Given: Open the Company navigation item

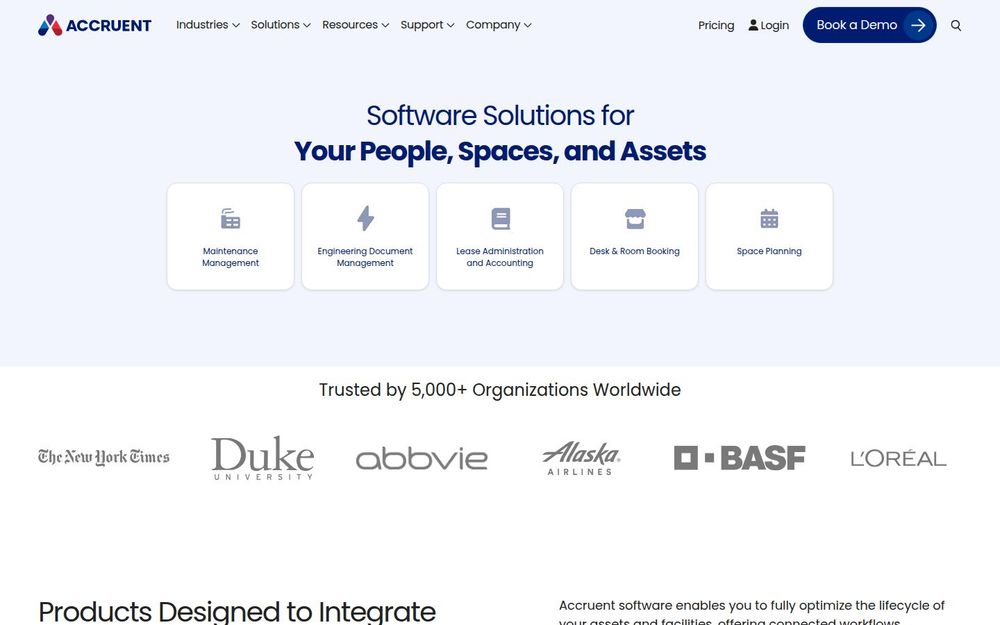Looking at the screenshot, I should coord(493,25).
